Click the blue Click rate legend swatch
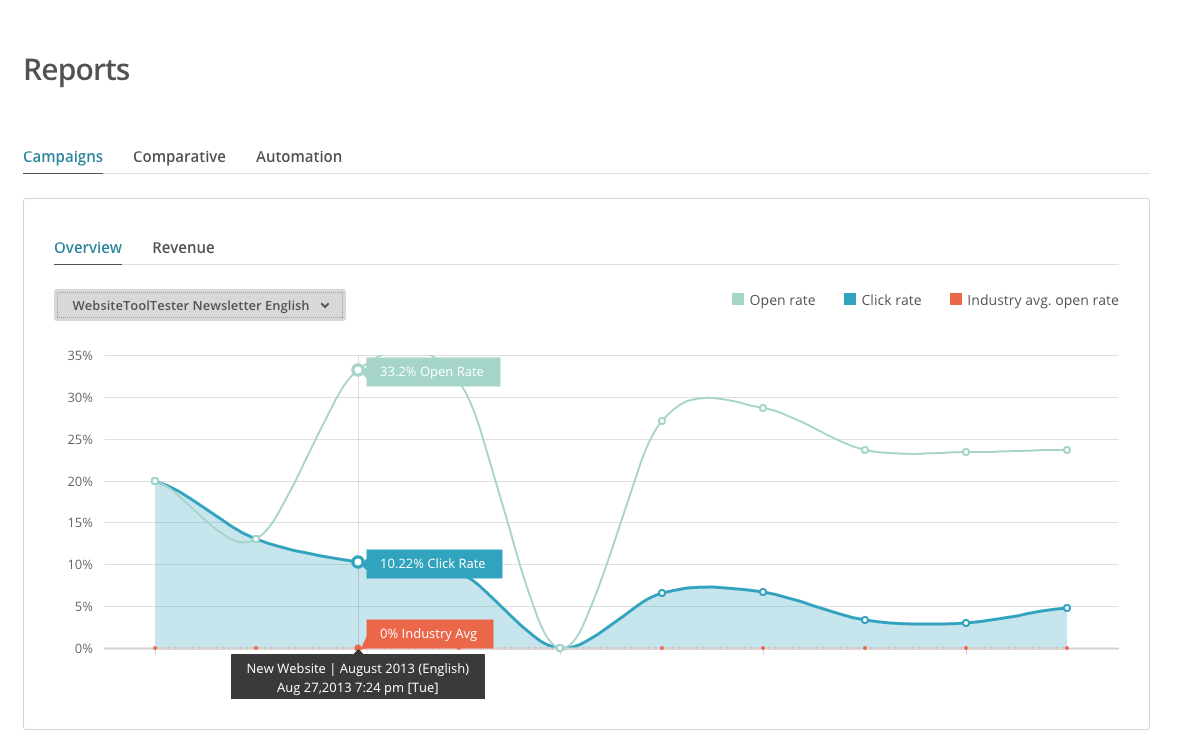Screen dimensions: 1179x742 850,300
